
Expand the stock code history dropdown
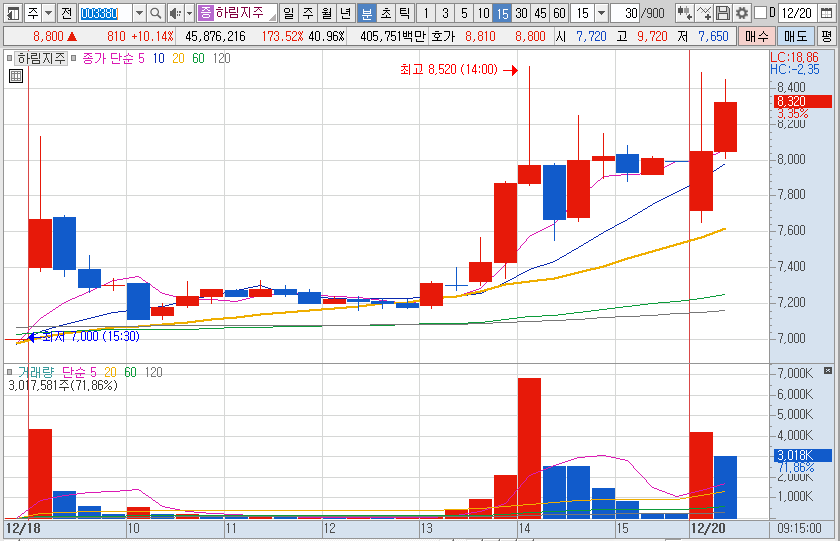pyautogui.click(x=139, y=13)
